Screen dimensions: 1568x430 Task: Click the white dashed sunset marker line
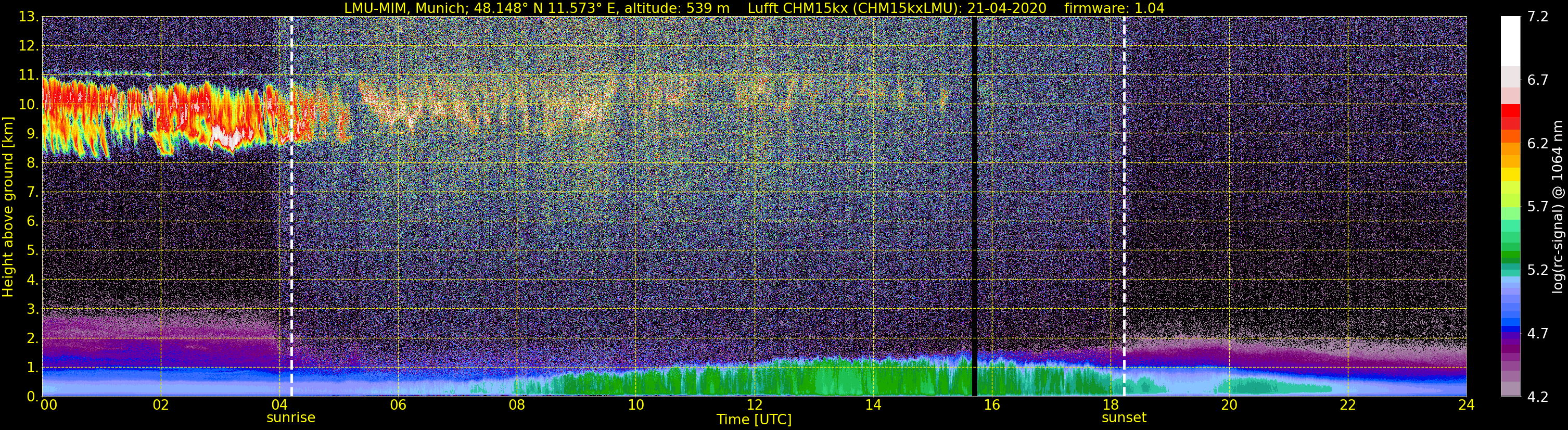point(1124,207)
